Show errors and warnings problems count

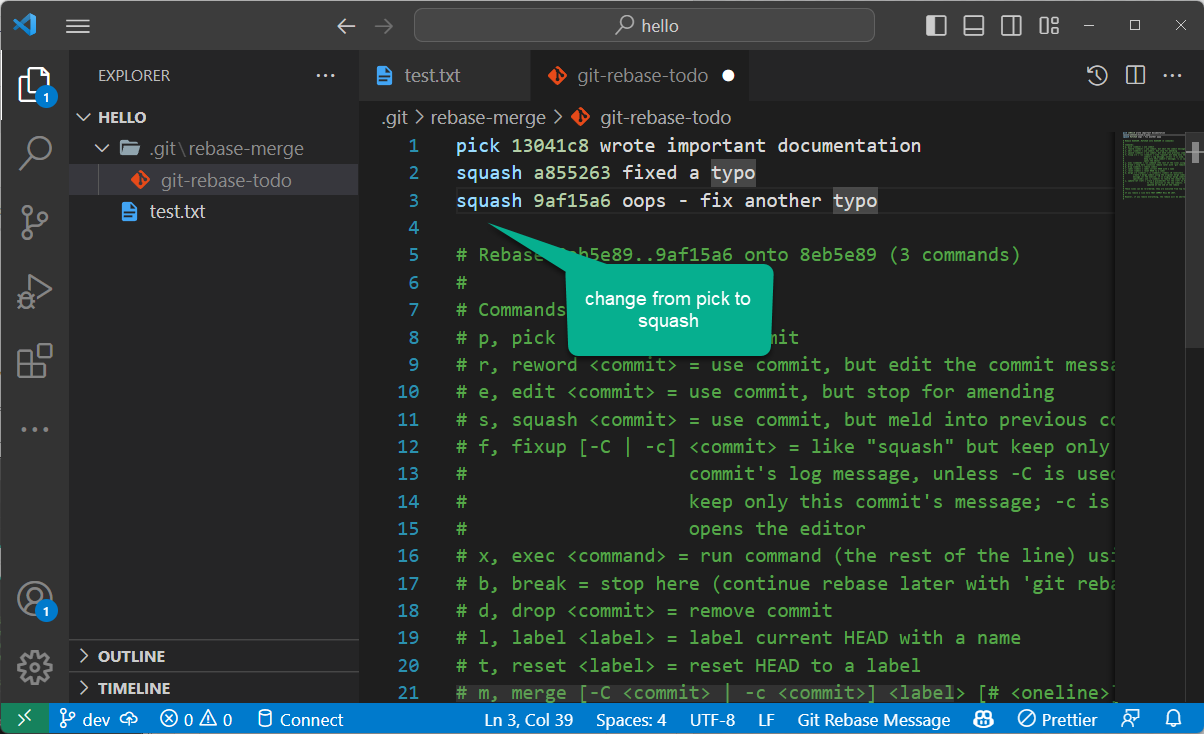[196, 719]
